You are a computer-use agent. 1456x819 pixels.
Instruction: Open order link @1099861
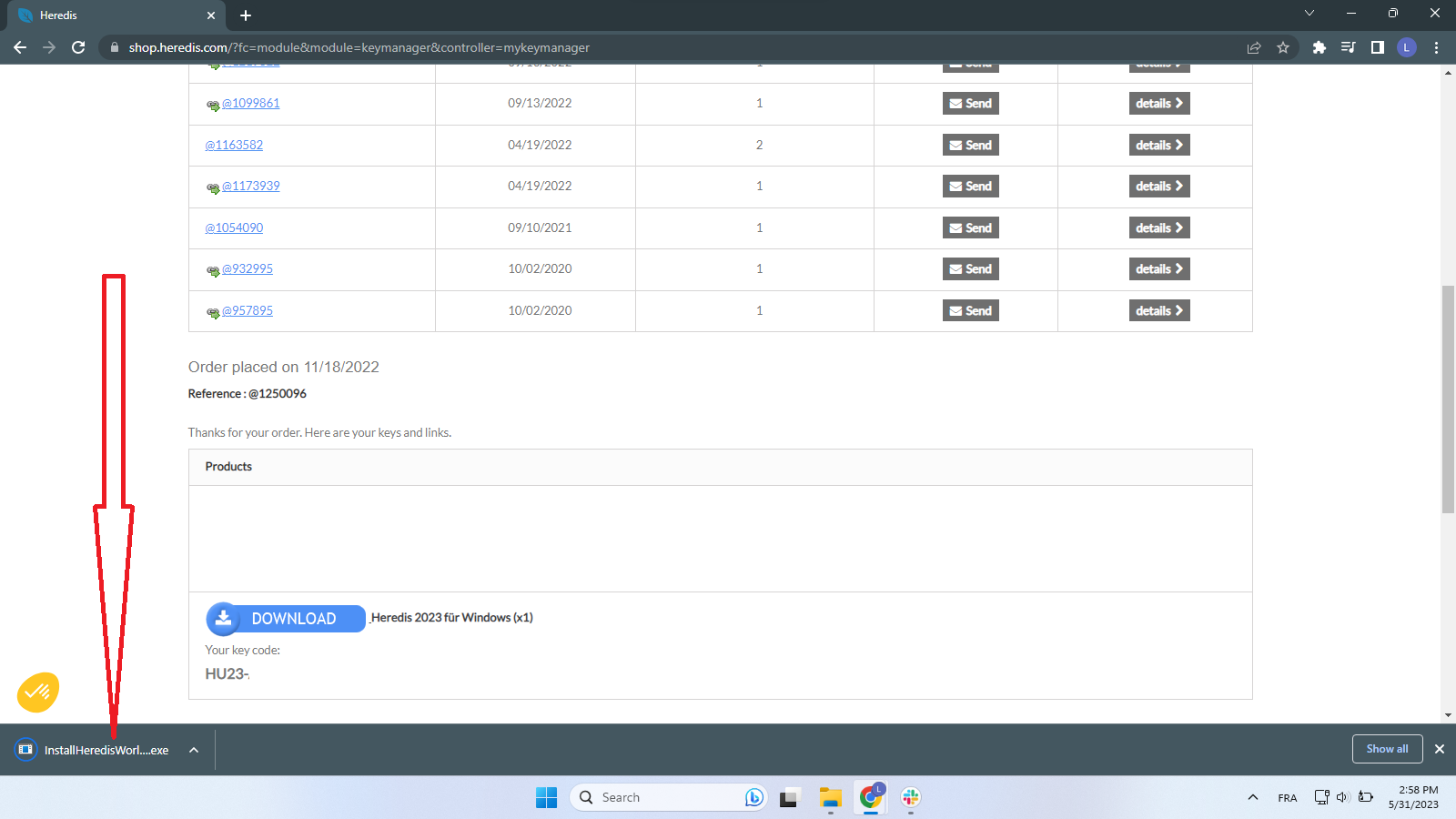[x=250, y=104]
